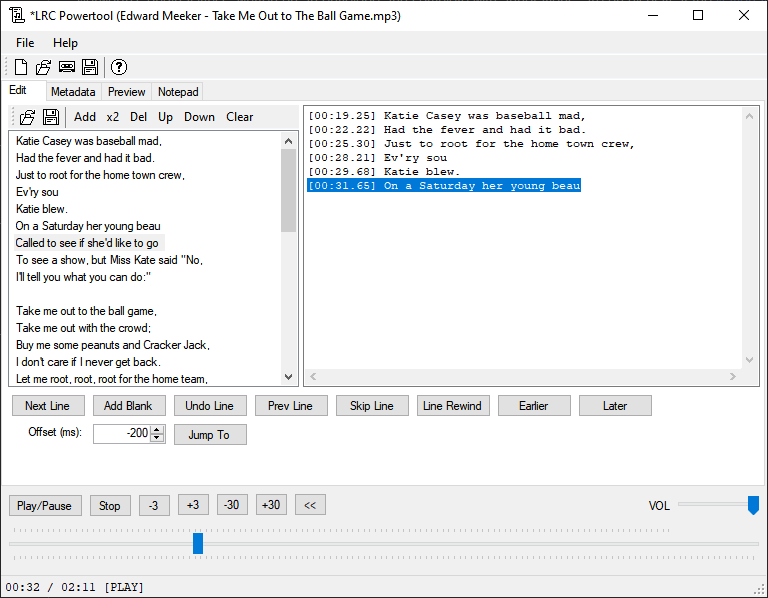Screen dimensions: 768x598
Task: Skip forward 3 seconds with +3
Action: tap(193, 505)
